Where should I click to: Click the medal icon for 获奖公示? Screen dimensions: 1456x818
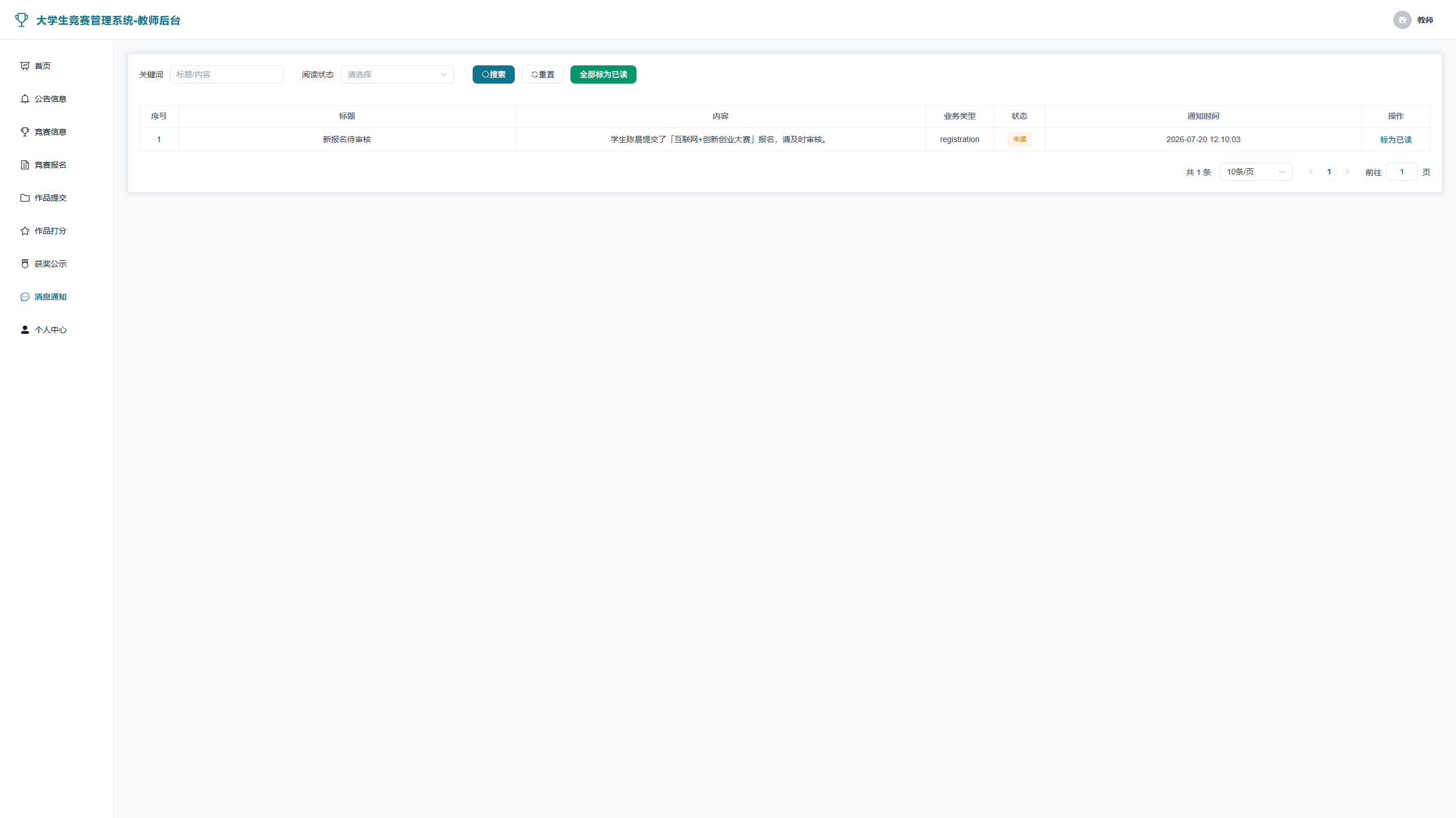[25, 264]
